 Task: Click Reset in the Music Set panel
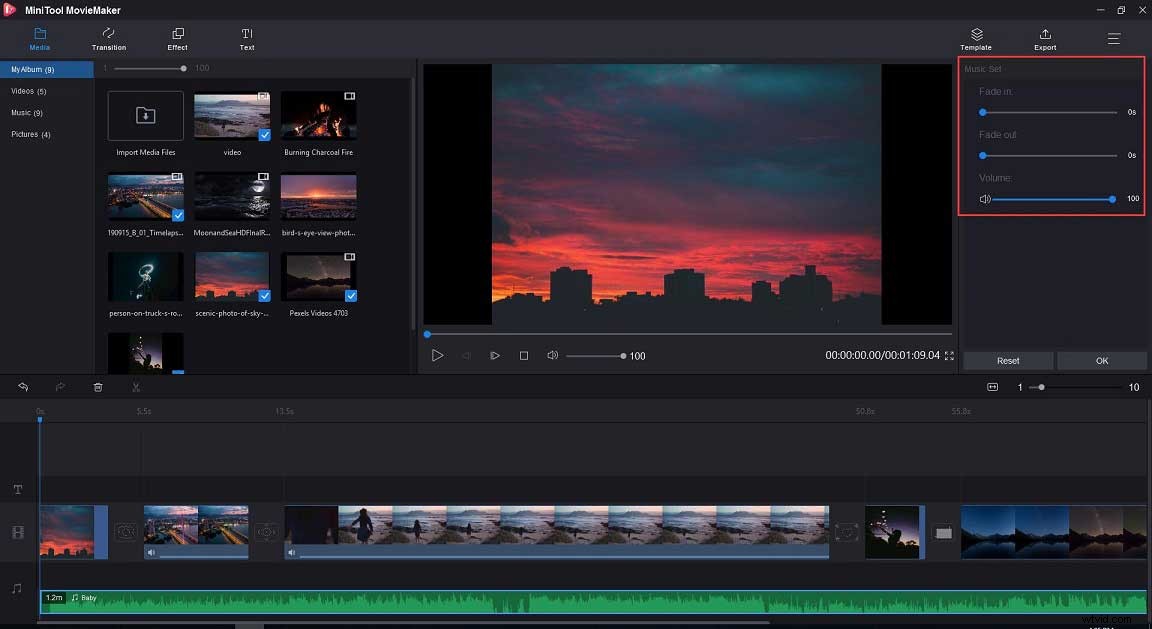[x=1007, y=360]
